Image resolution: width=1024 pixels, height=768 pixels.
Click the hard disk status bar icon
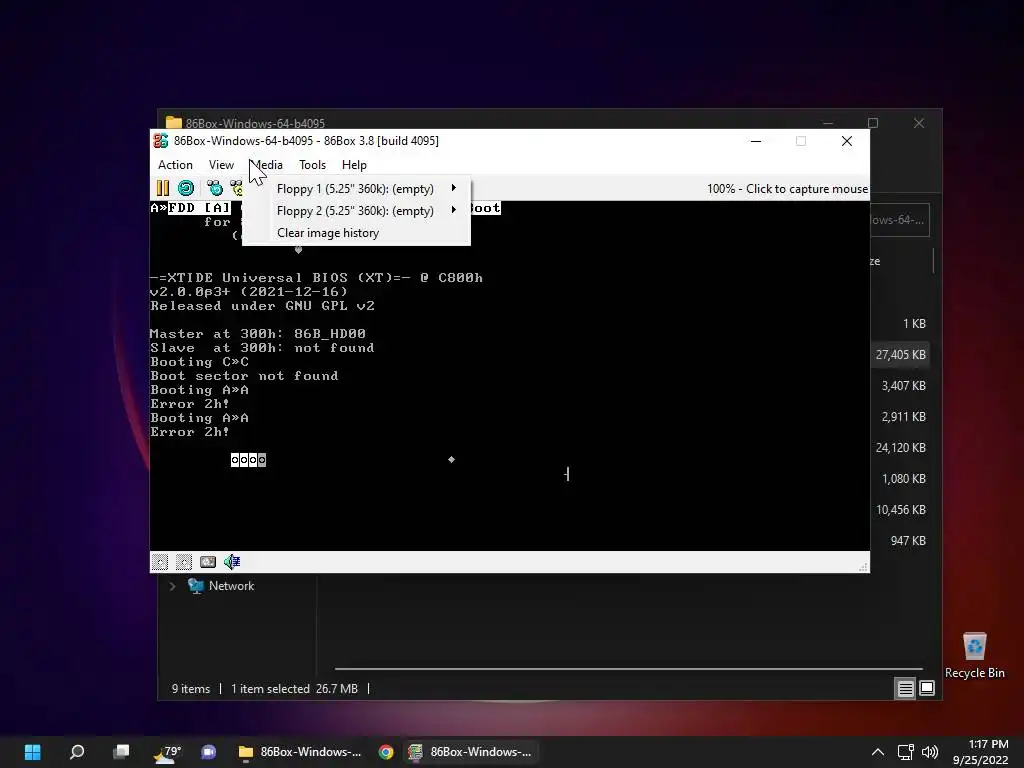pos(208,562)
